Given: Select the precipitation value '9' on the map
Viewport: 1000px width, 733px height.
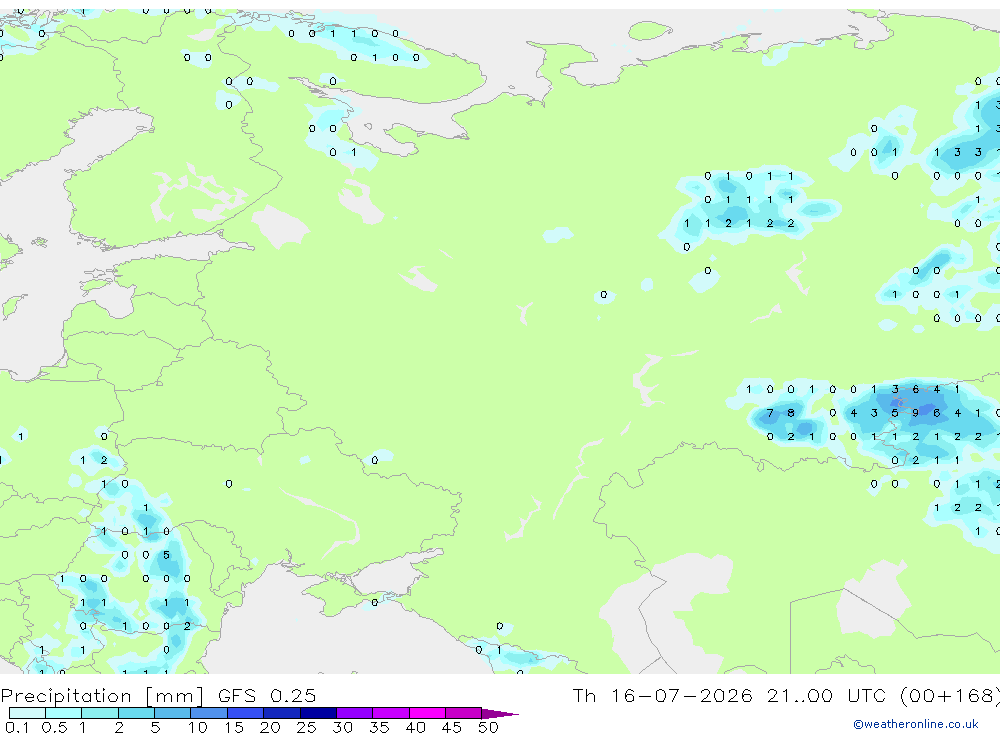Looking at the screenshot, I should tap(915, 413).
